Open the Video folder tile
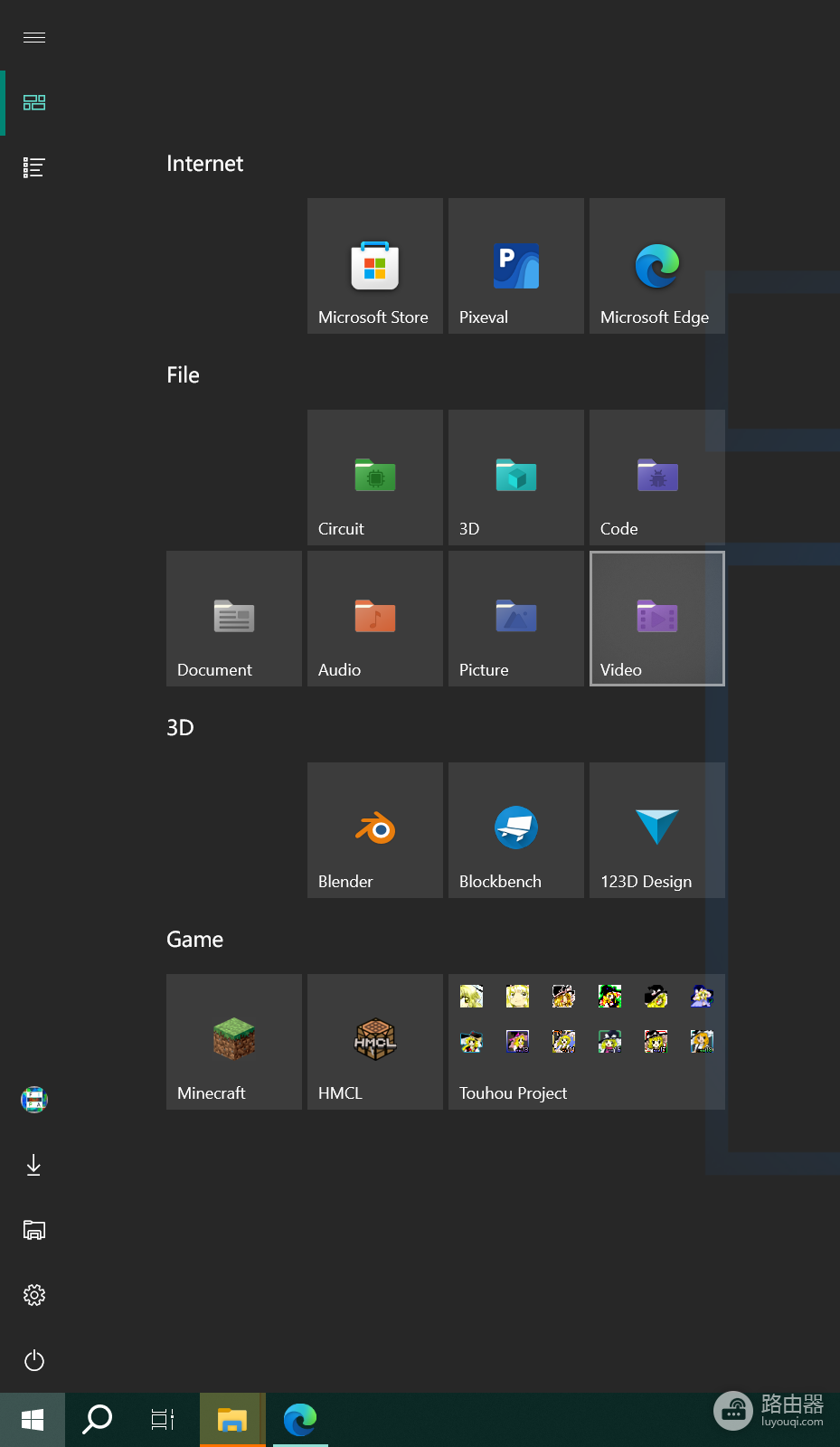This screenshot has width=840, height=1447. (657, 619)
